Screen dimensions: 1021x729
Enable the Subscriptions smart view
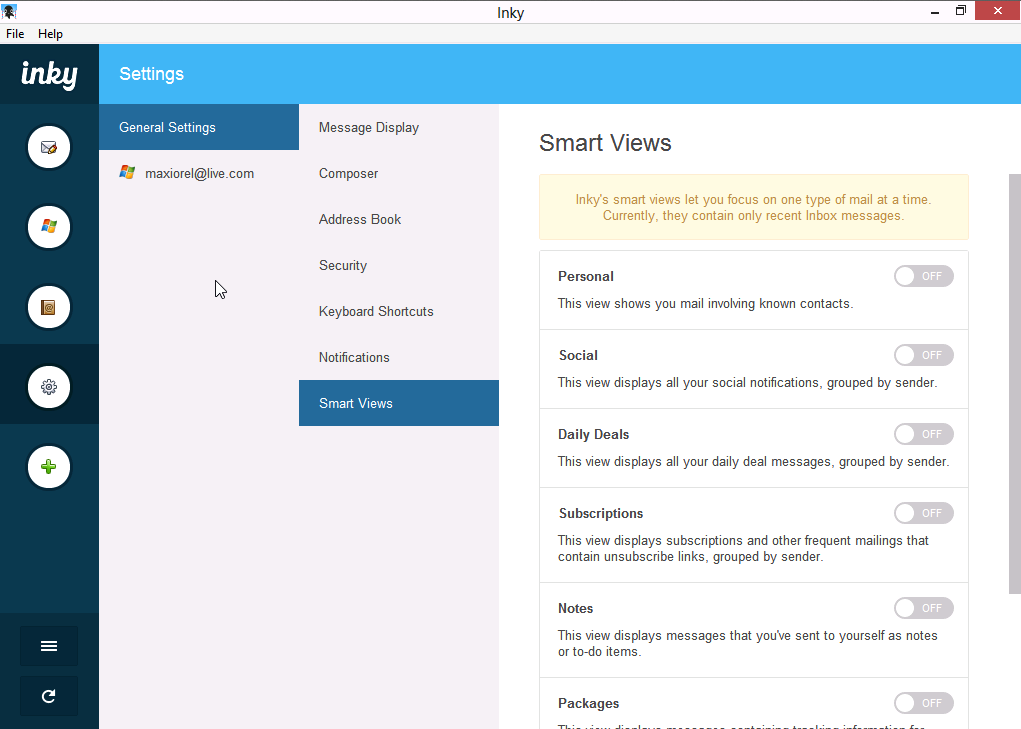pyautogui.click(x=923, y=514)
